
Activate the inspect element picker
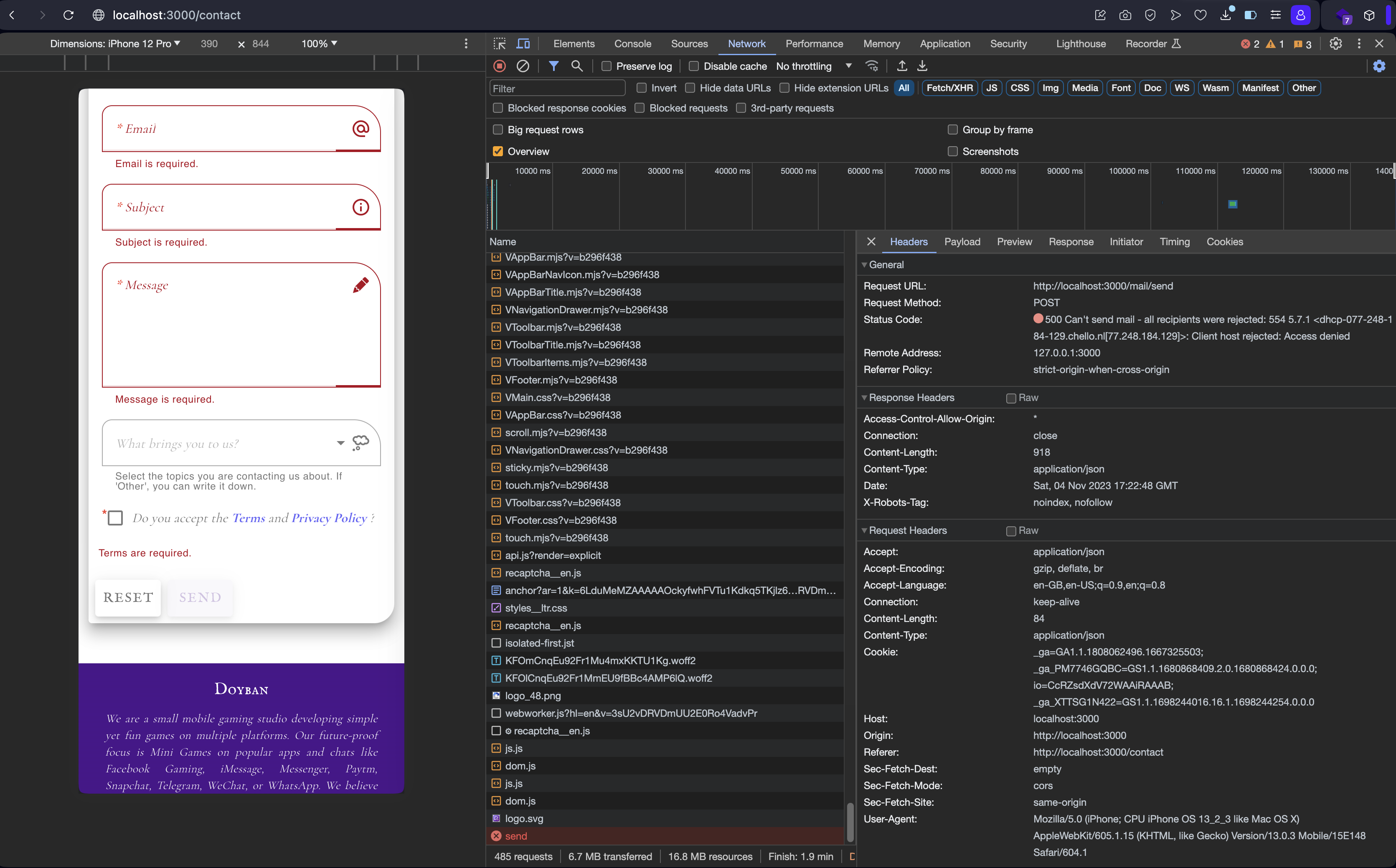pyautogui.click(x=499, y=43)
